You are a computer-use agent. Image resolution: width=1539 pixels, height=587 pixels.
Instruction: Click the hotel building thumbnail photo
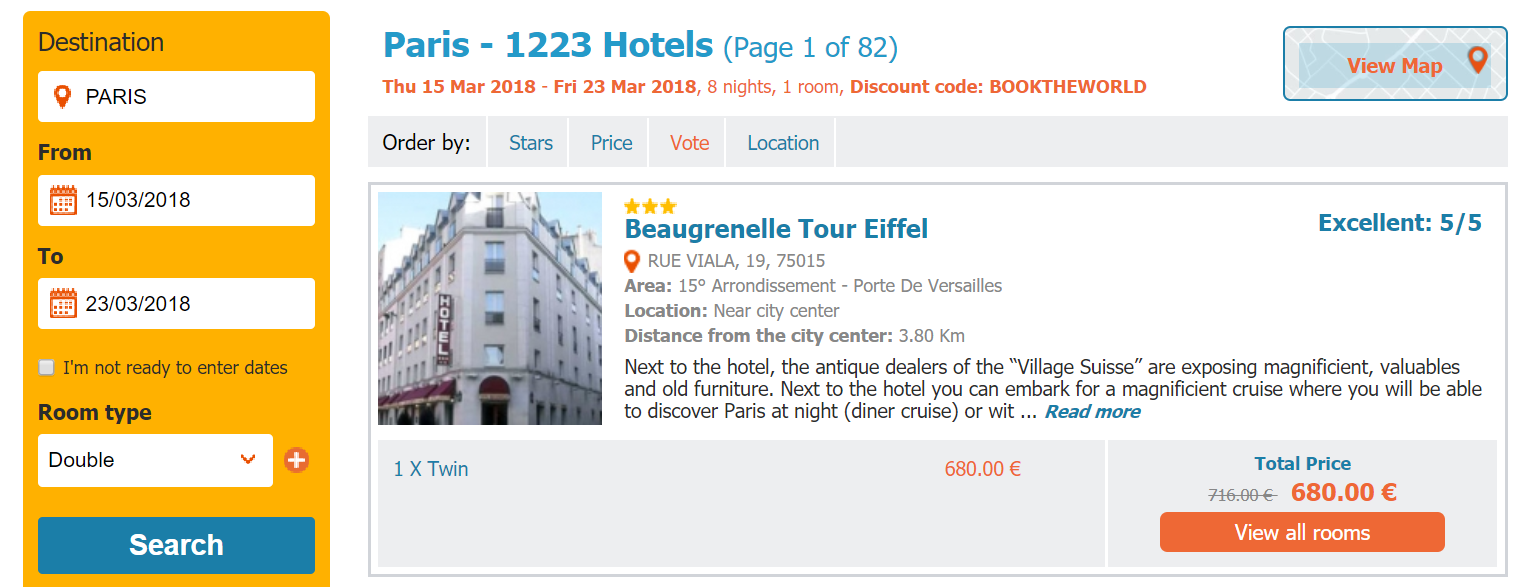coord(490,308)
